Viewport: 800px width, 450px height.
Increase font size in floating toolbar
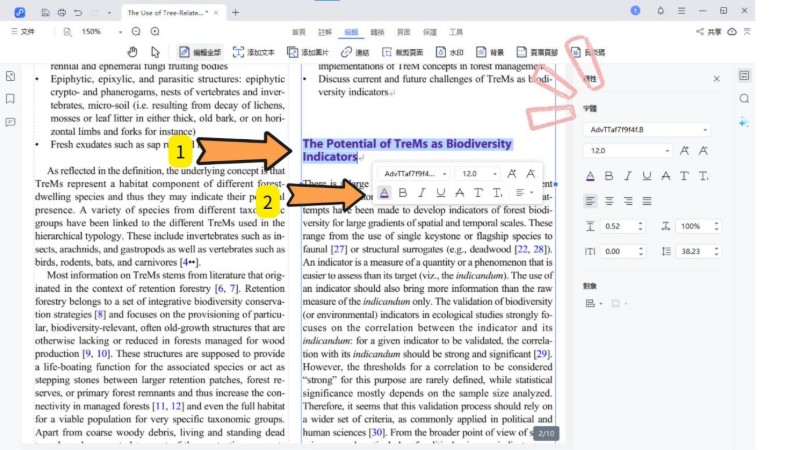pos(512,174)
